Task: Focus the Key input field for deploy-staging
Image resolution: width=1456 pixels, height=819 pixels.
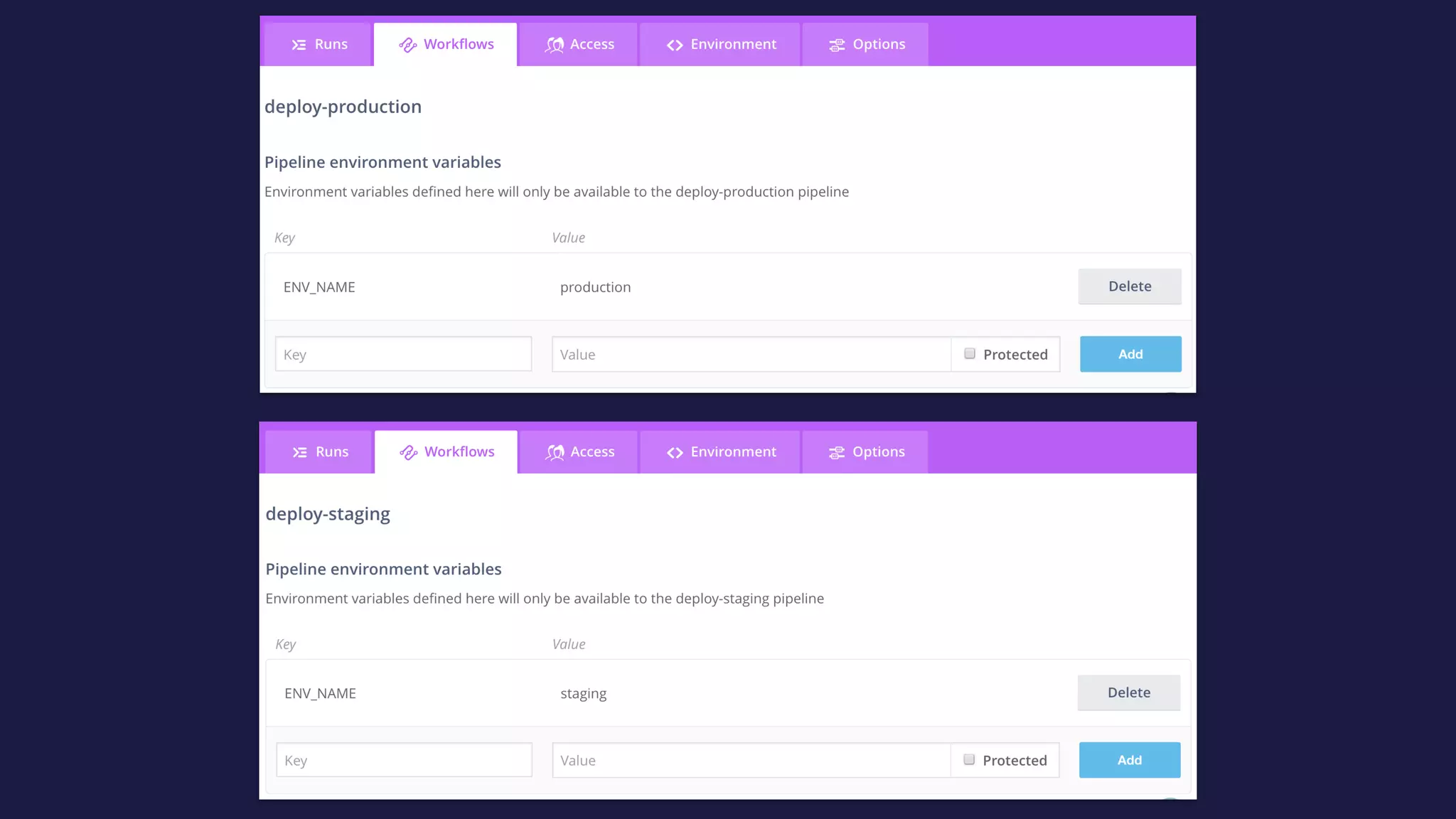Action: [x=404, y=760]
